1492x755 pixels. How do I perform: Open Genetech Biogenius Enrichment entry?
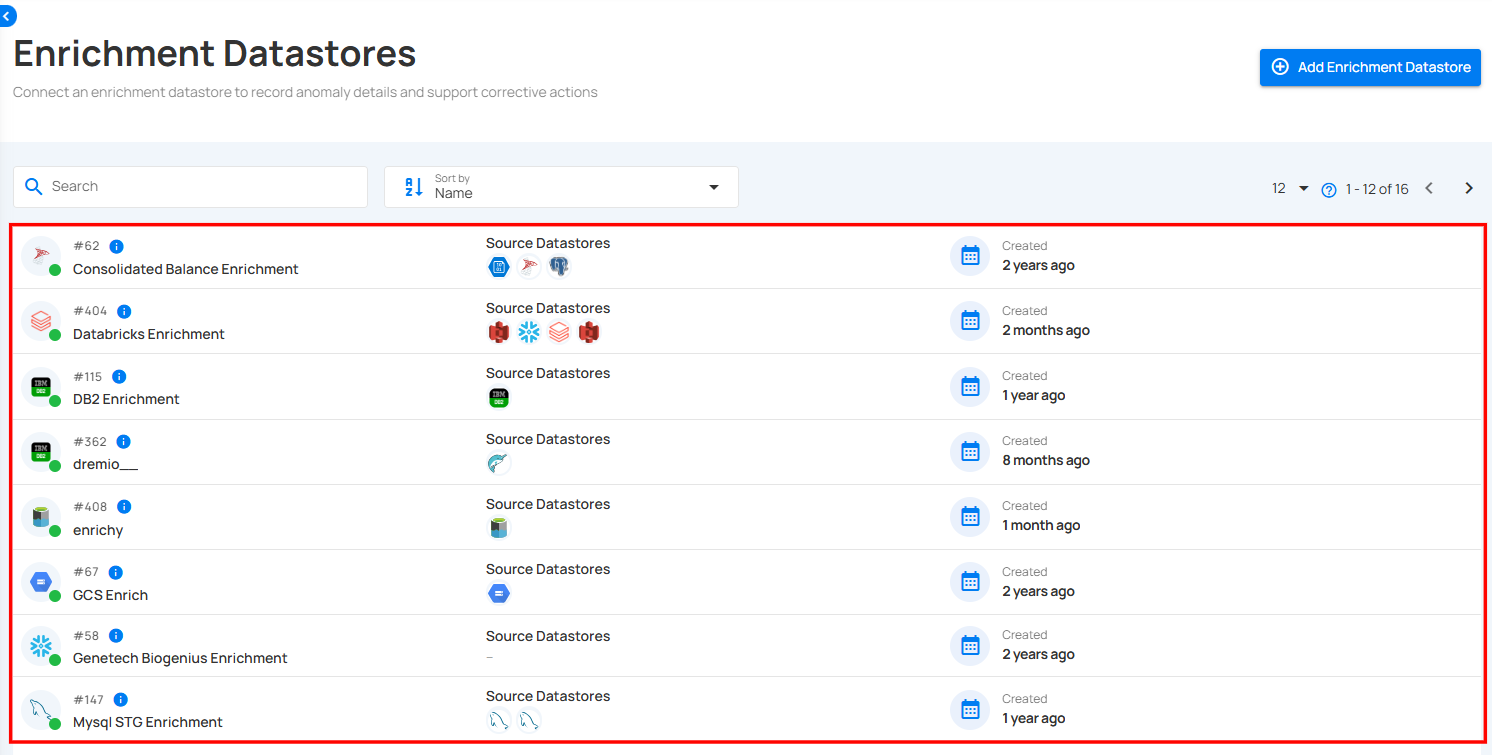180,658
